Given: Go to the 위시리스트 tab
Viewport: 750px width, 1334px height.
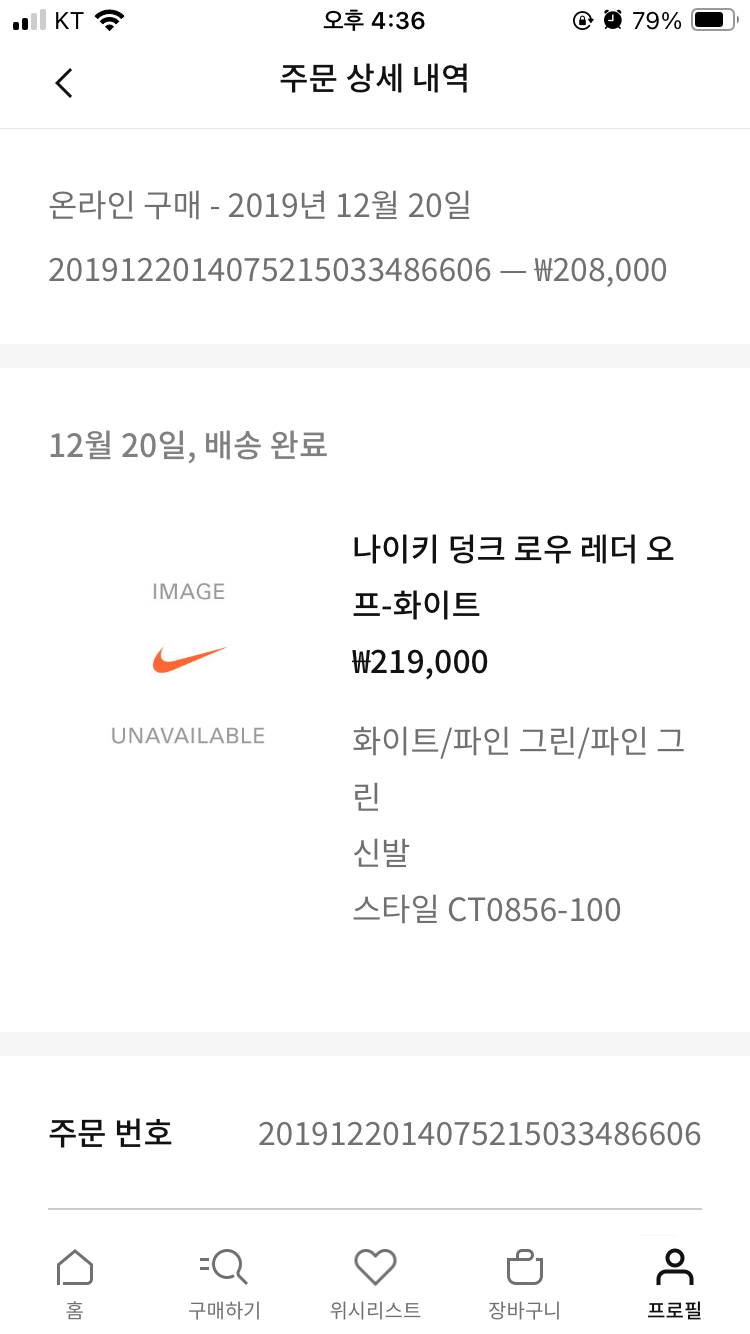Looking at the screenshot, I should [x=375, y=1310].
